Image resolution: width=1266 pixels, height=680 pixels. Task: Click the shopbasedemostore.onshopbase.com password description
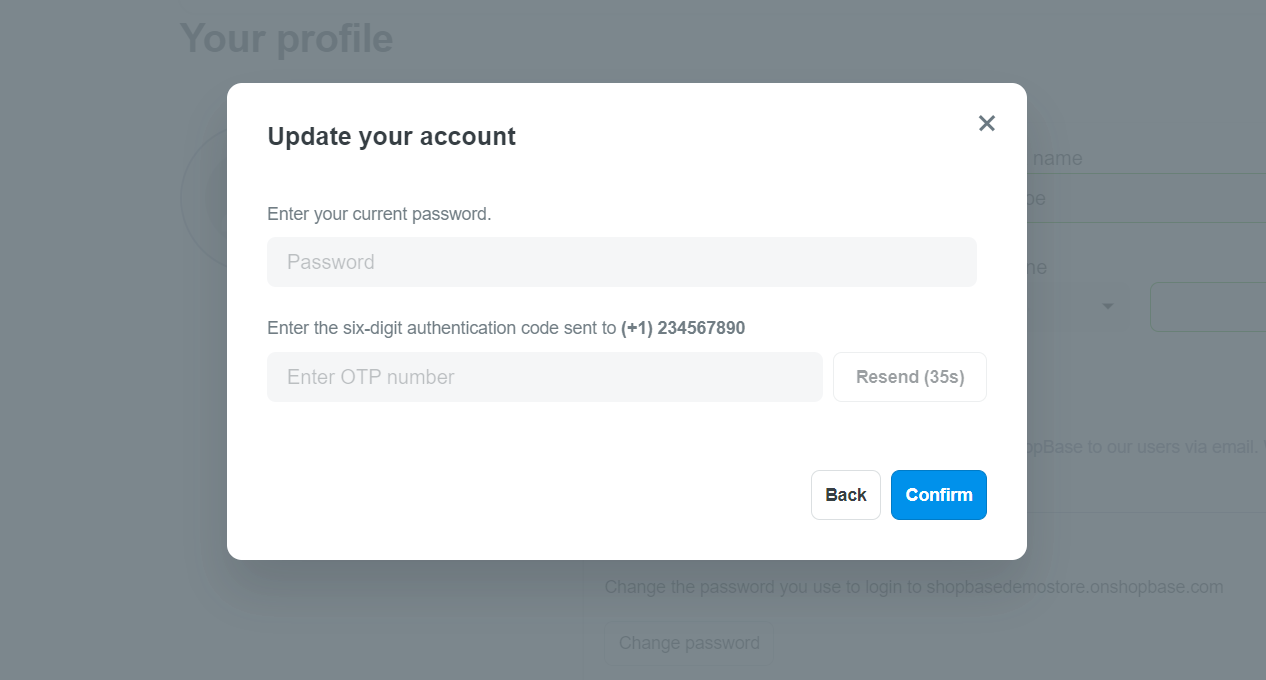(913, 587)
